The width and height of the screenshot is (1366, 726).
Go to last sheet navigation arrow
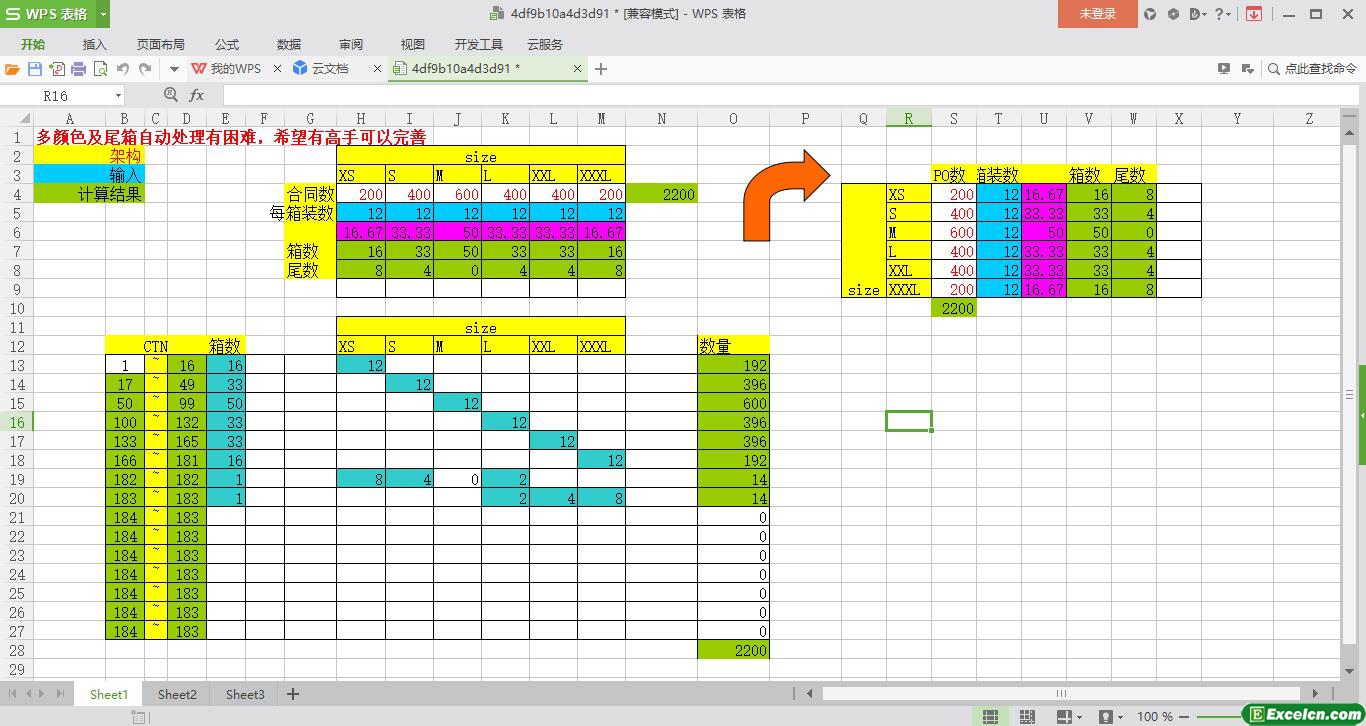60,694
